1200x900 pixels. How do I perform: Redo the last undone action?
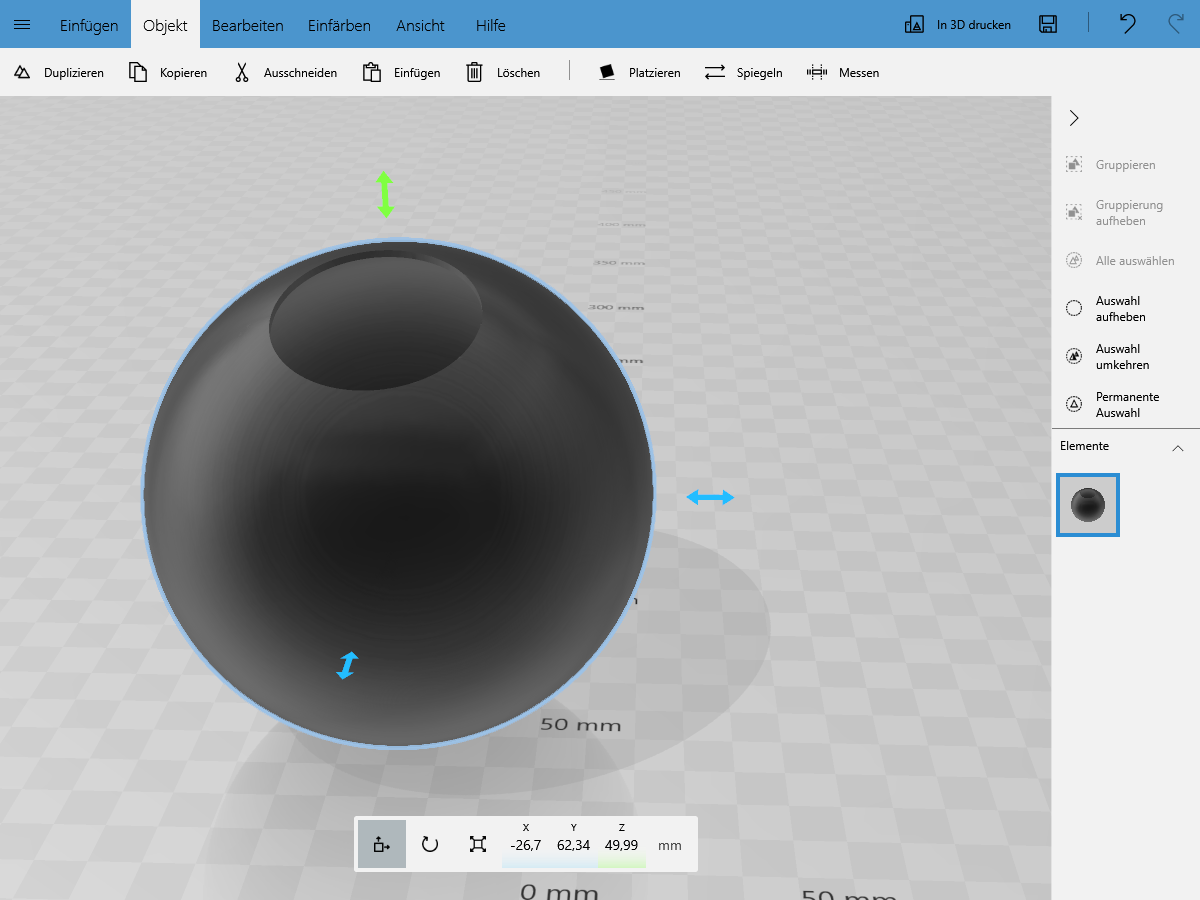(1176, 25)
